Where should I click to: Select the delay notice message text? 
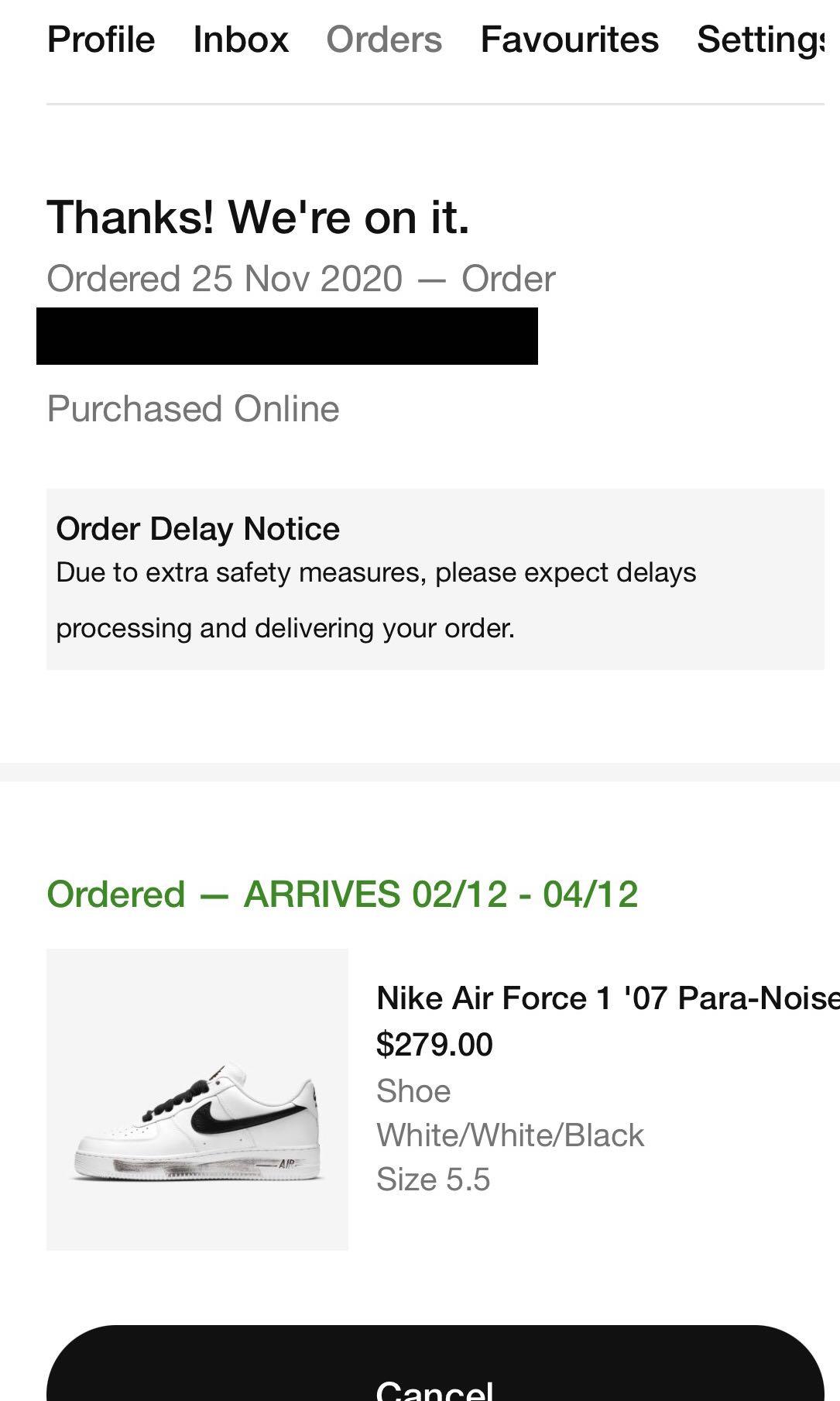pyautogui.click(x=376, y=600)
